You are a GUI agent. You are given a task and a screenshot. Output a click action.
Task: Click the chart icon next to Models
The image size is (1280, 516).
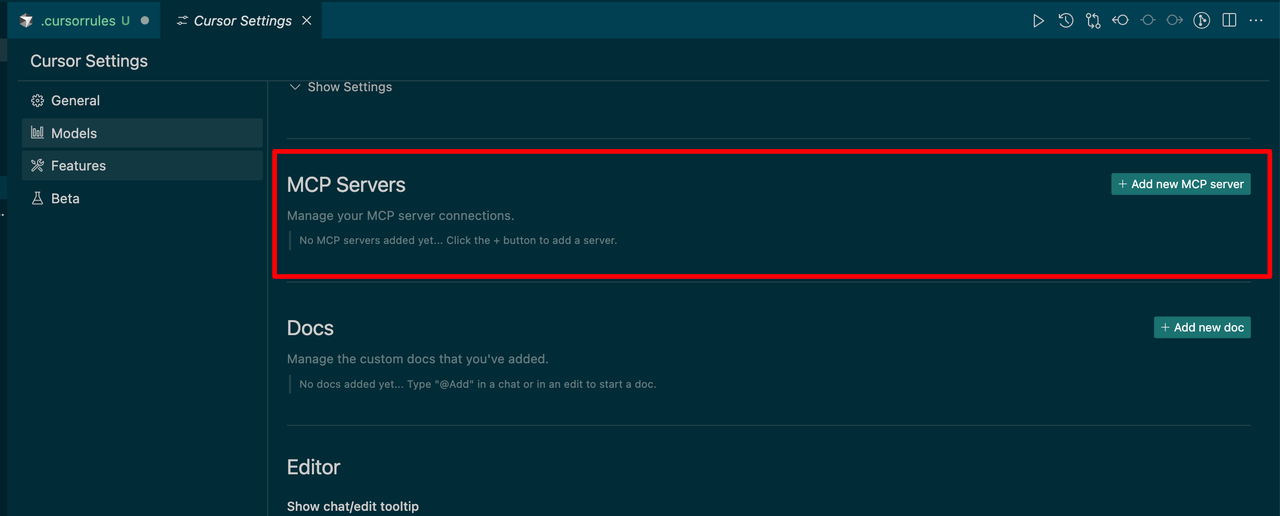tap(37, 133)
